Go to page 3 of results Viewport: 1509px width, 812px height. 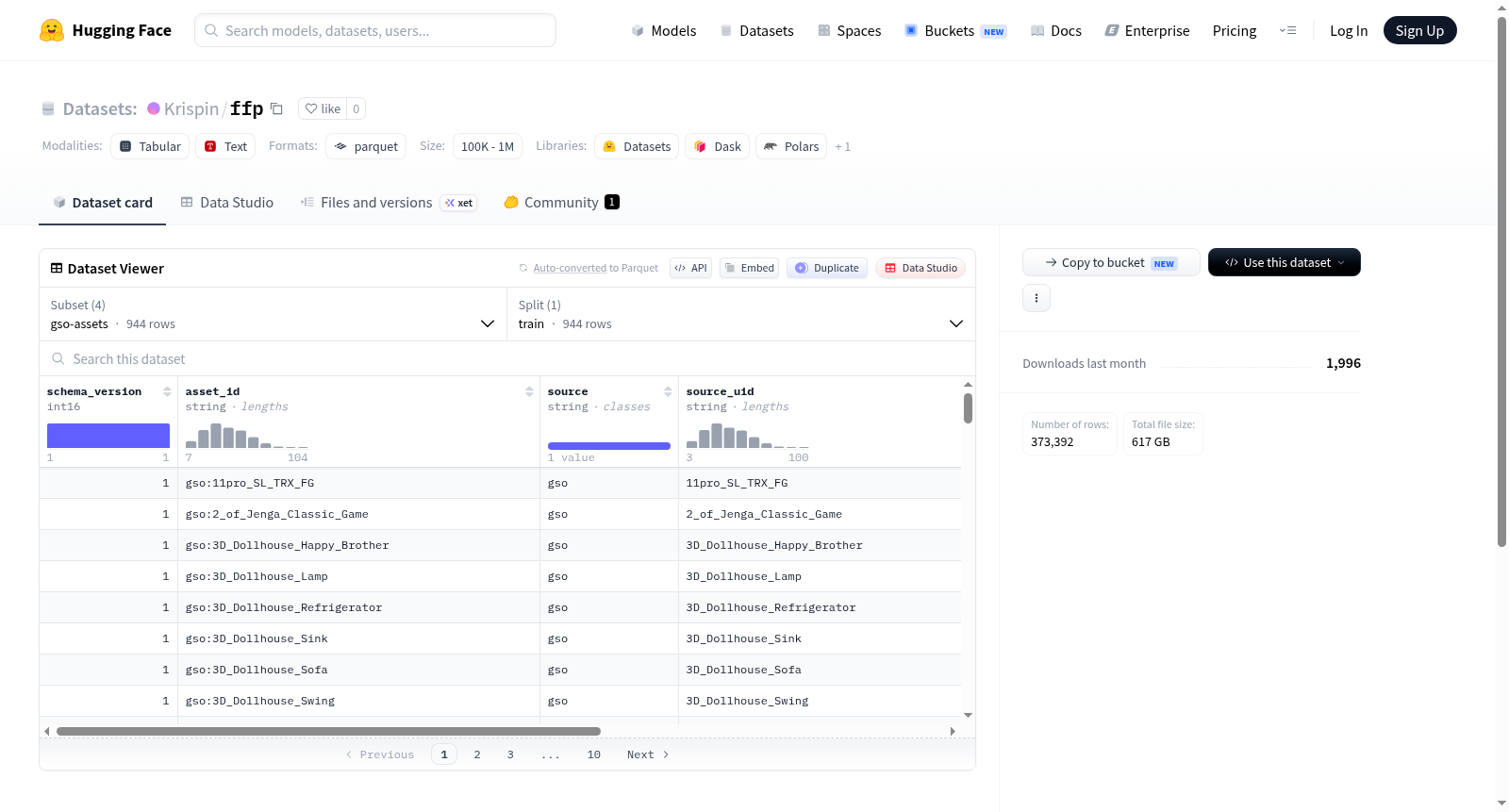(x=510, y=754)
